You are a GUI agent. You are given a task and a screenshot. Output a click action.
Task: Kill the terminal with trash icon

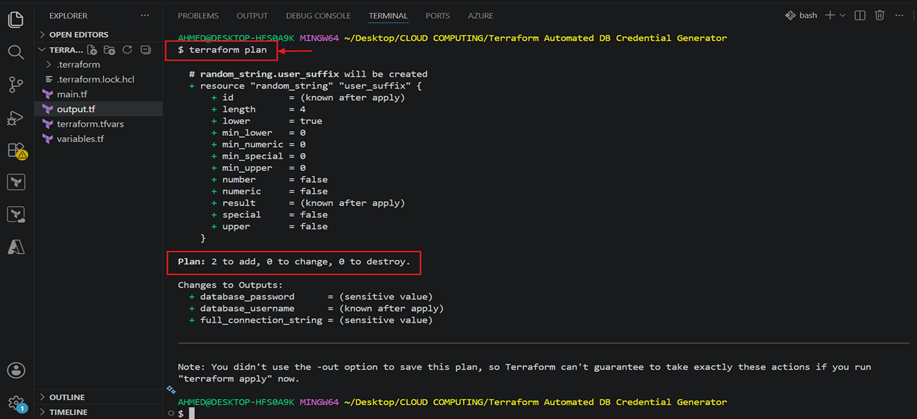pyautogui.click(x=880, y=15)
